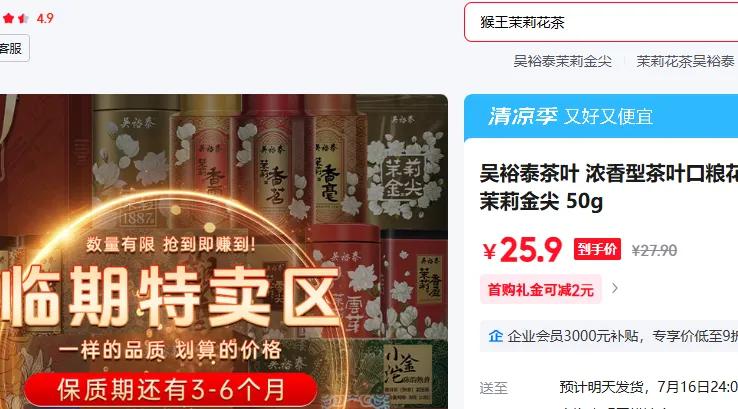Click the ¥25.9 current price
The width and height of the screenshot is (738, 409).
(x=522, y=249)
